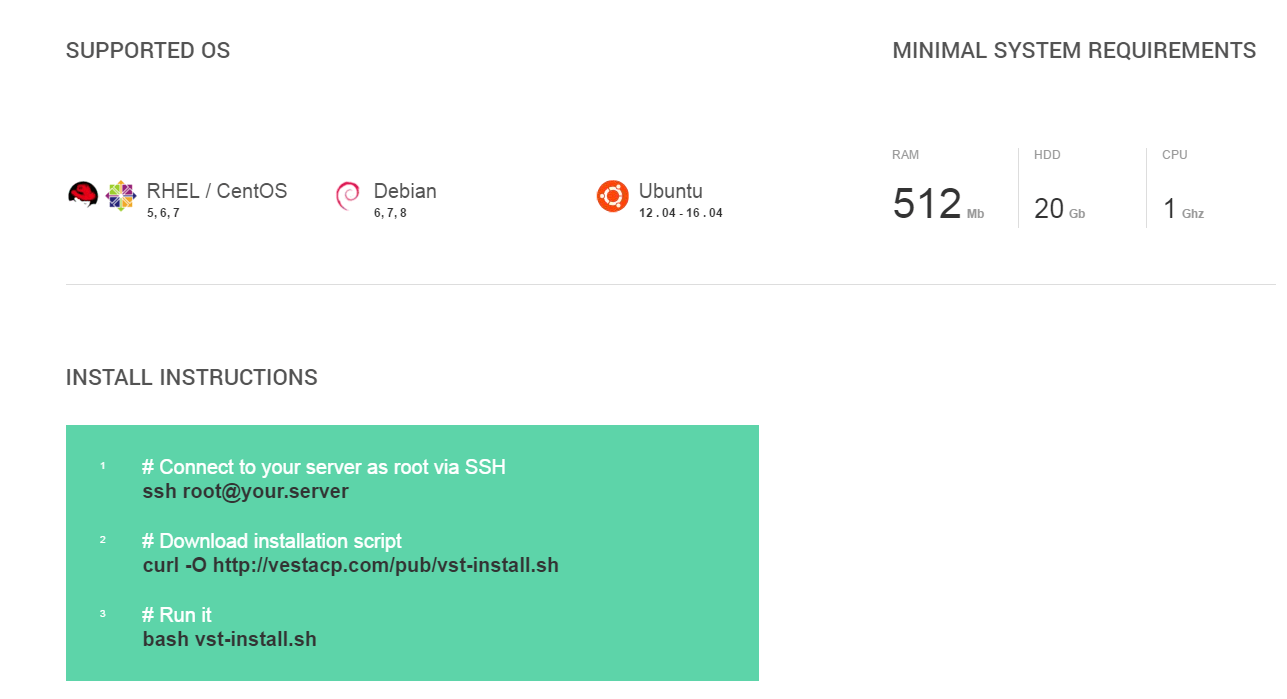
Task: Click the Debian swirl logo
Action: point(348,197)
